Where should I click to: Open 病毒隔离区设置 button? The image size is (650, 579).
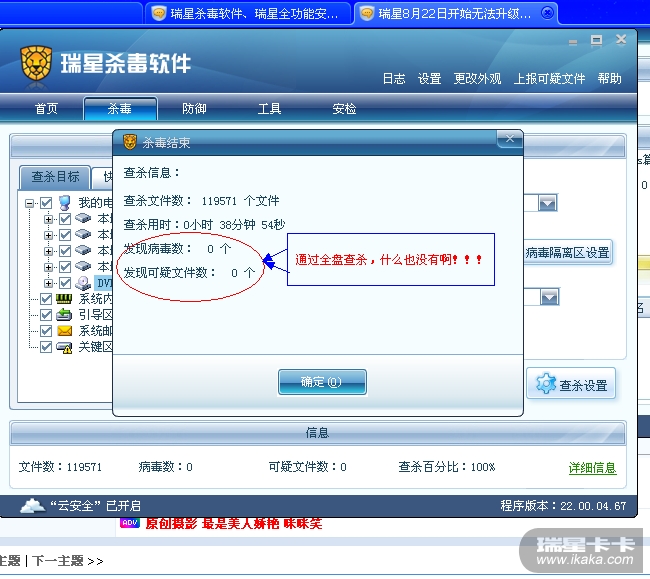567,252
